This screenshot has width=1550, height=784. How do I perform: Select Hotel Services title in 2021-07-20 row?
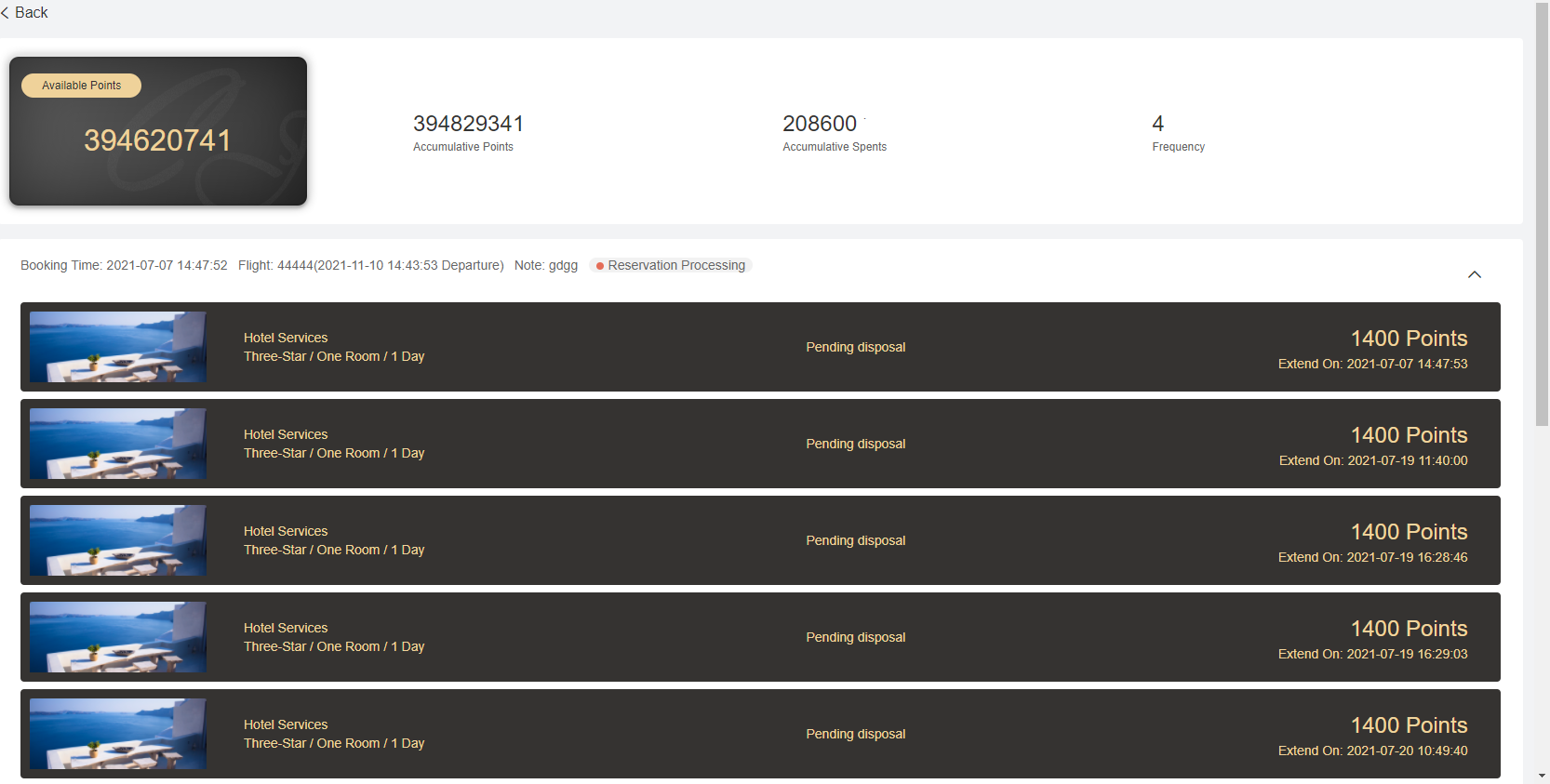(x=286, y=724)
